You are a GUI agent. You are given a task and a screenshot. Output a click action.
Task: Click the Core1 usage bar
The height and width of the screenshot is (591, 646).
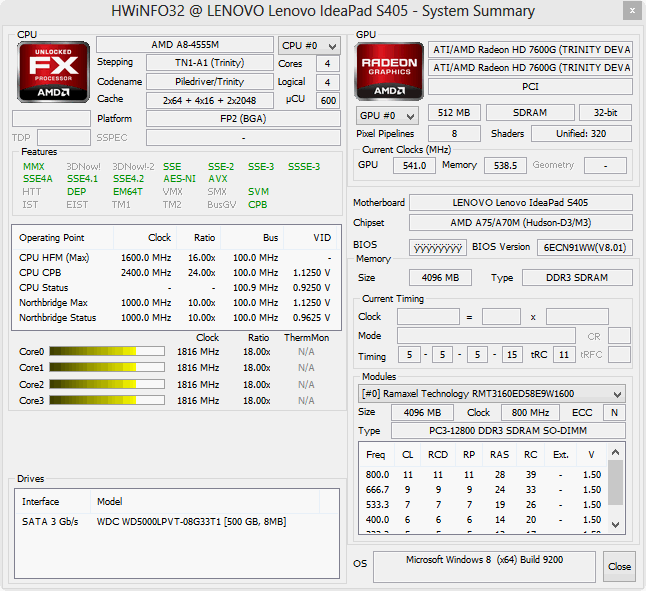click(x=107, y=367)
